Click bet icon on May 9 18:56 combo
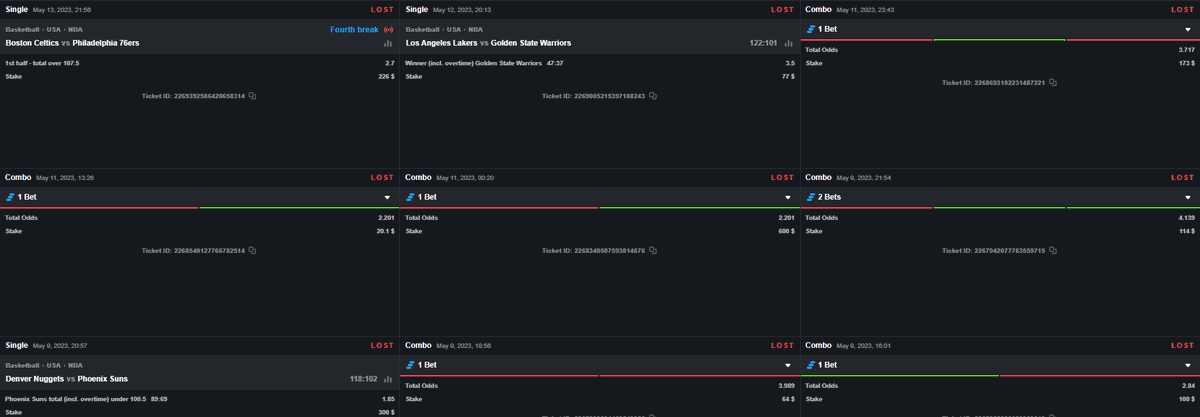 point(410,365)
